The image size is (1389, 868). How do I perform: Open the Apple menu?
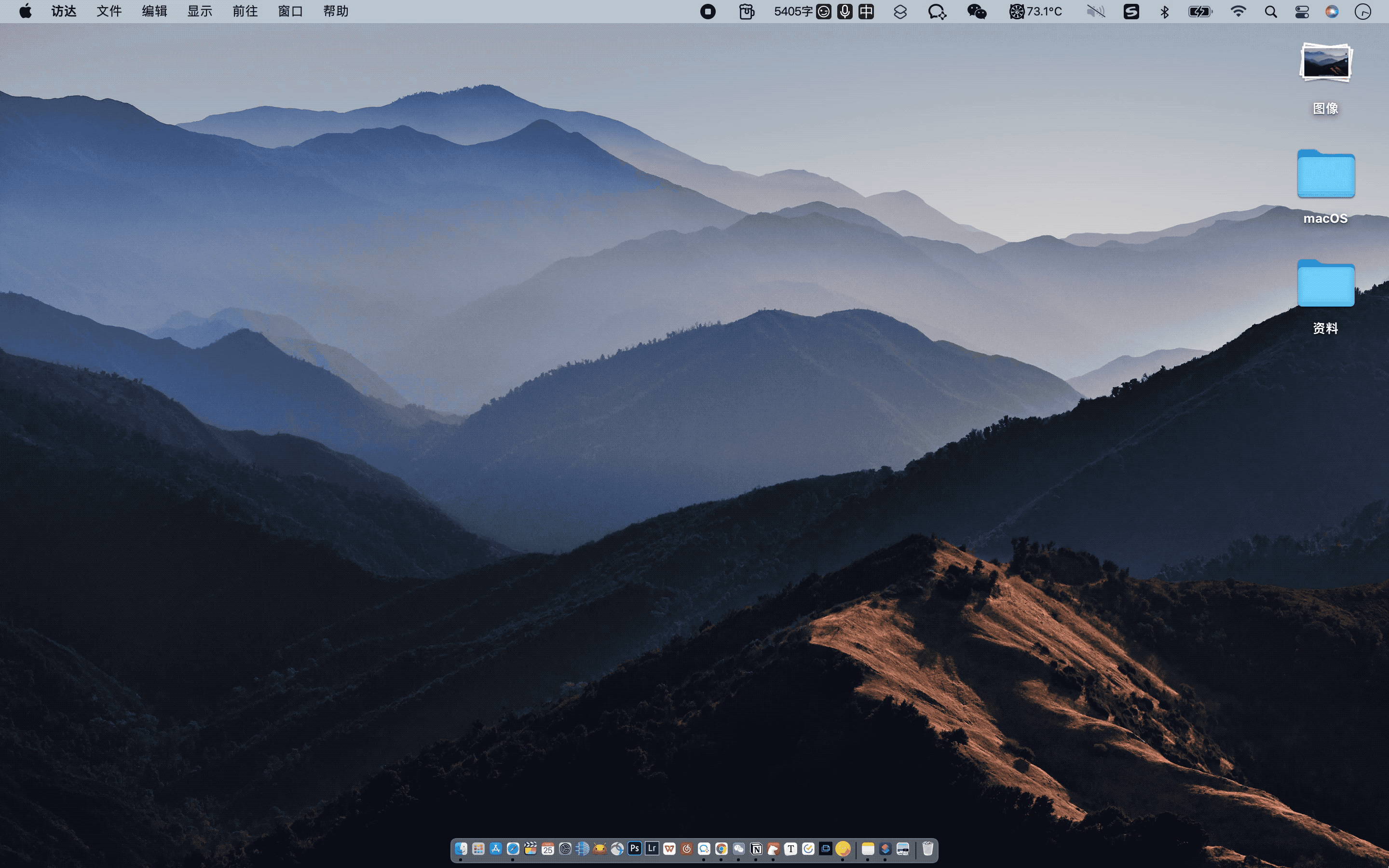click(25, 12)
